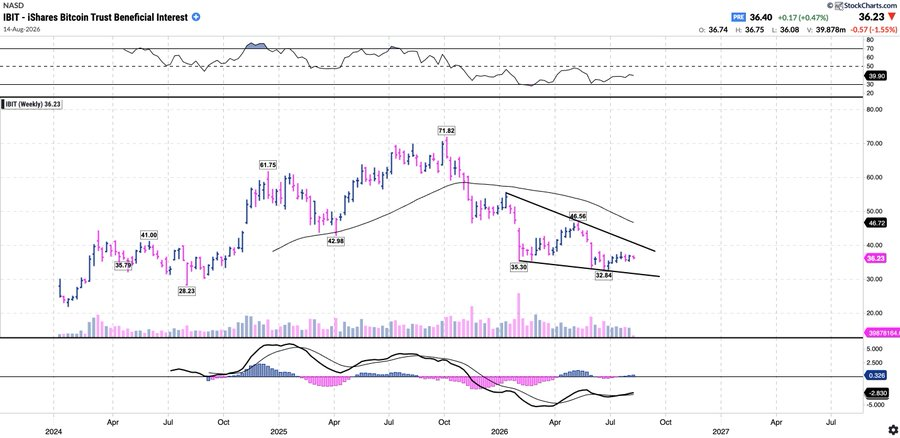Click the pink volume value axis tag
Viewport: 900px width, 438px height.
(x=882, y=332)
